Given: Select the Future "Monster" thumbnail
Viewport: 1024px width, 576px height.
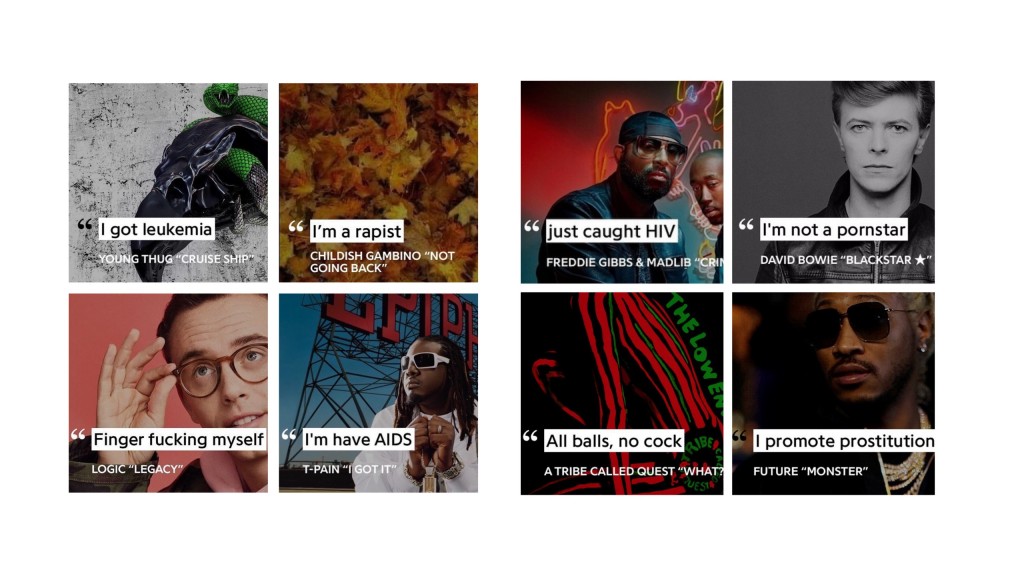Looking at the screenshot, I should (x=833, y=393).
